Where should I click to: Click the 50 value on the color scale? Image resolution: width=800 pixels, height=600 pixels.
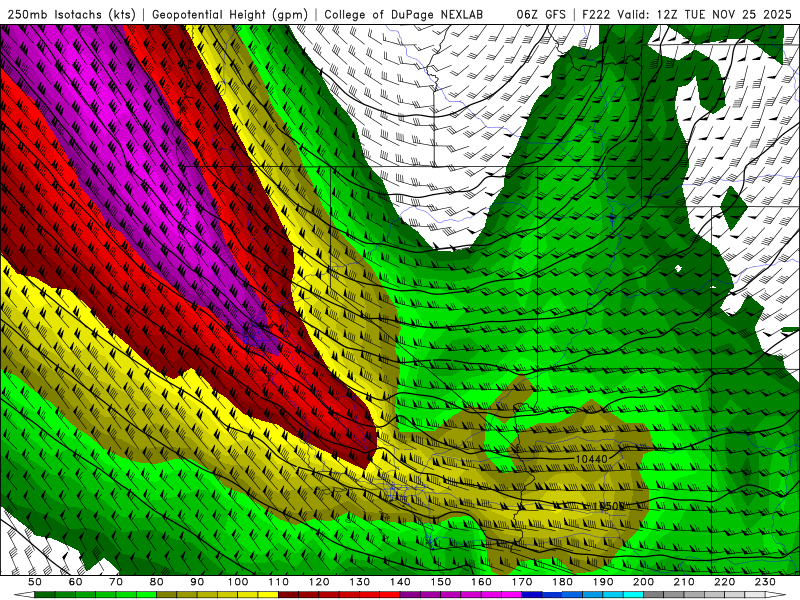tap(35, 582)
